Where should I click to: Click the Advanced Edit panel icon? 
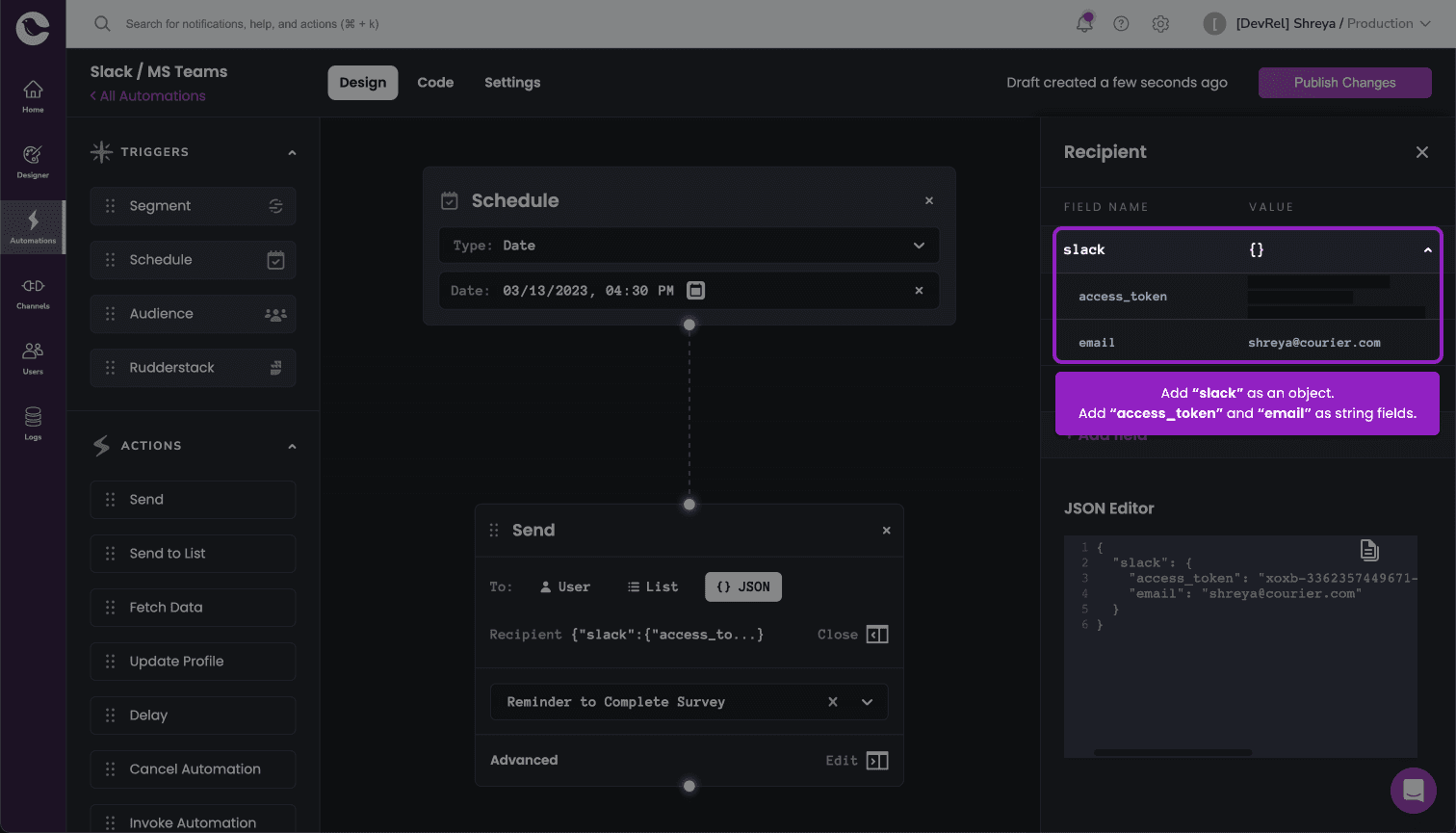point(877,760)
